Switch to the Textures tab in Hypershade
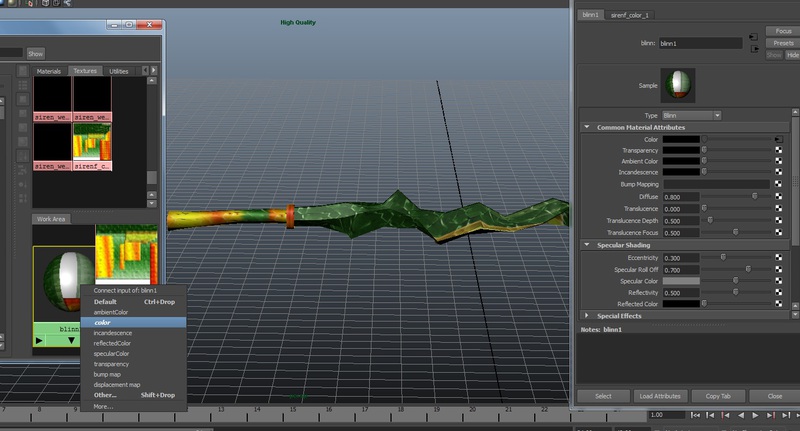This screenshot has width=800, height=431. pyautogui.click(x=85, y=71)
